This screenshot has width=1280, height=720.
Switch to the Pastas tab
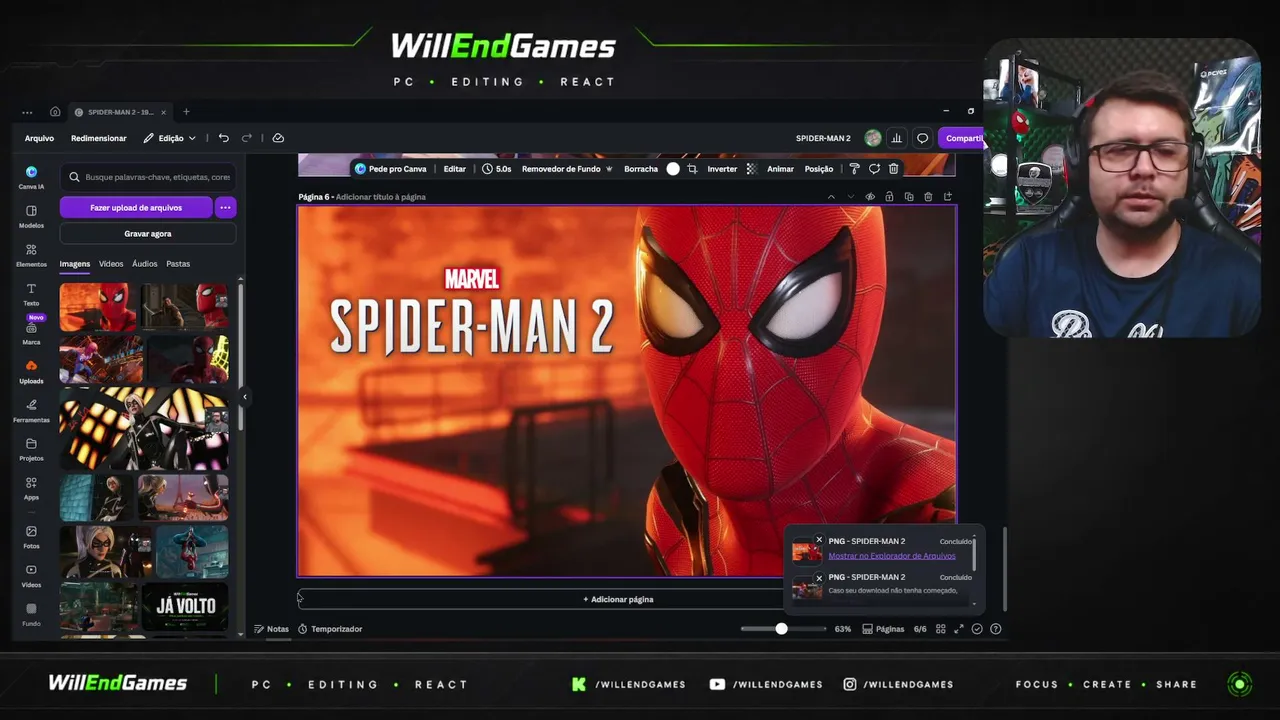coord(178,264)
